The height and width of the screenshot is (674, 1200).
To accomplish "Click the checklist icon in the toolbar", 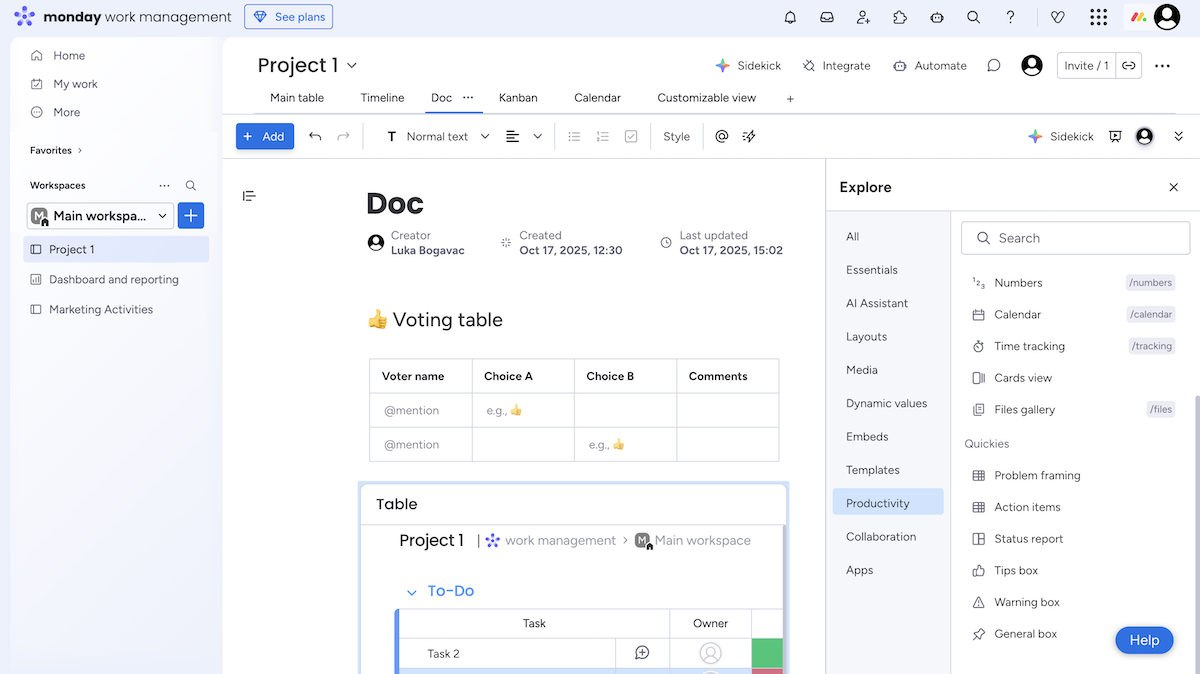I will pyautogui.click(x=630, y=136).
